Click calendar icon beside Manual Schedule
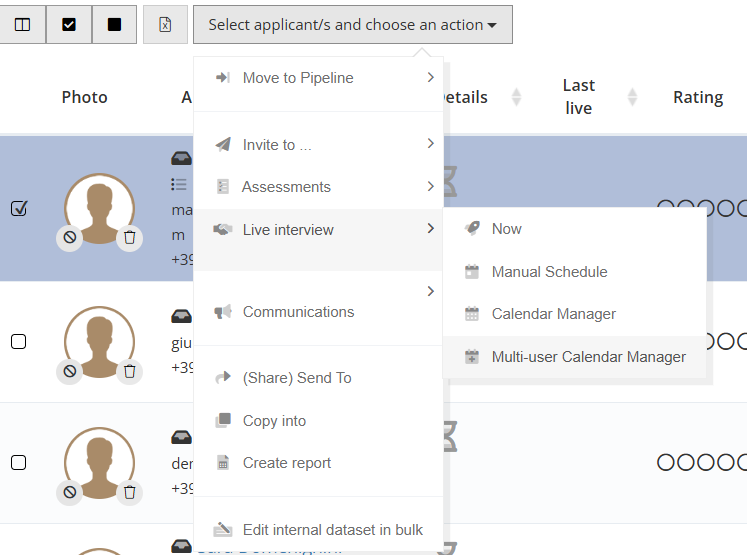The height and width of the screenshot is (555, 747). [x=472, y=272]
